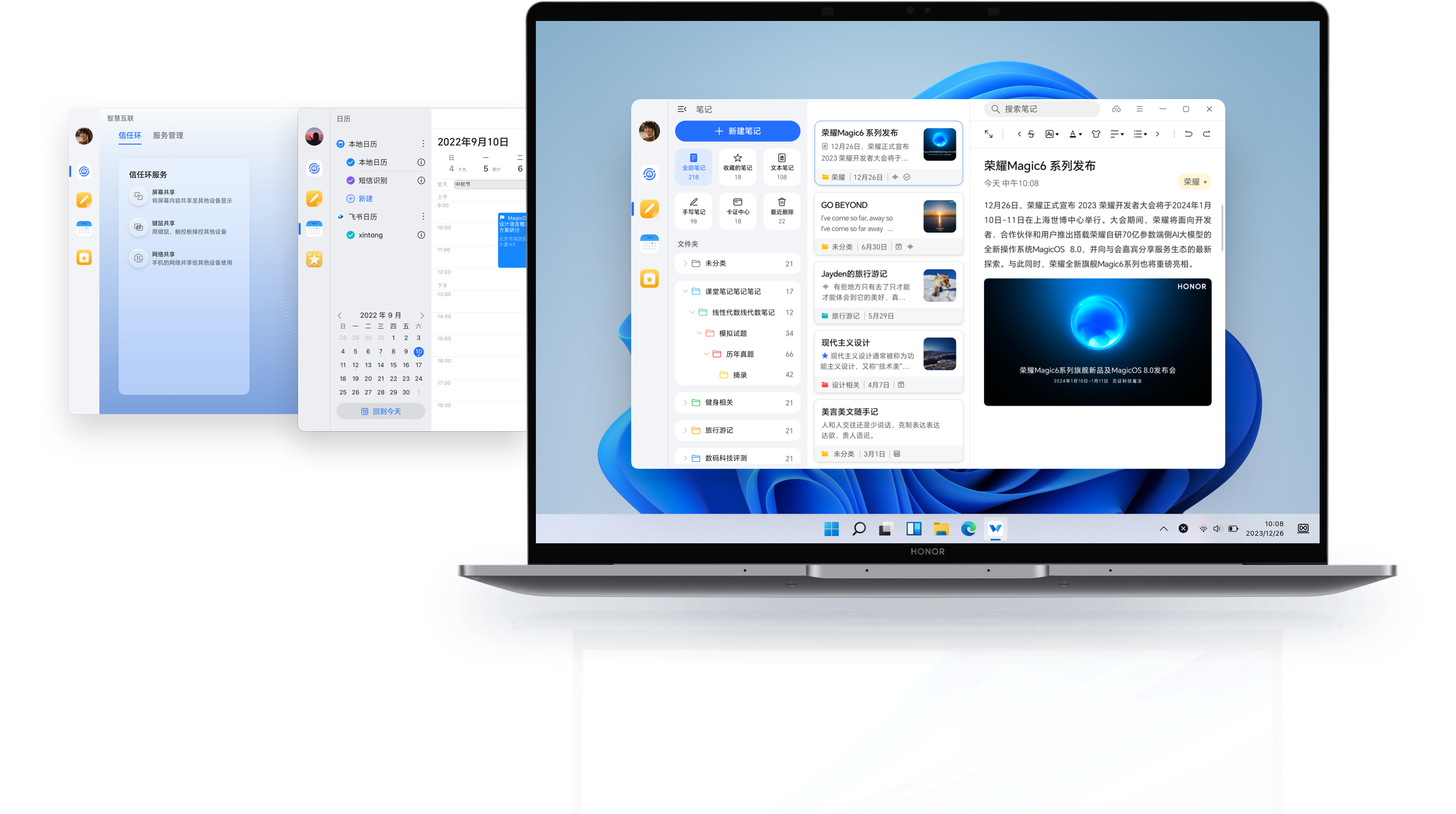Open the favorites star icon in Notes sidebar

click(649, 278)
